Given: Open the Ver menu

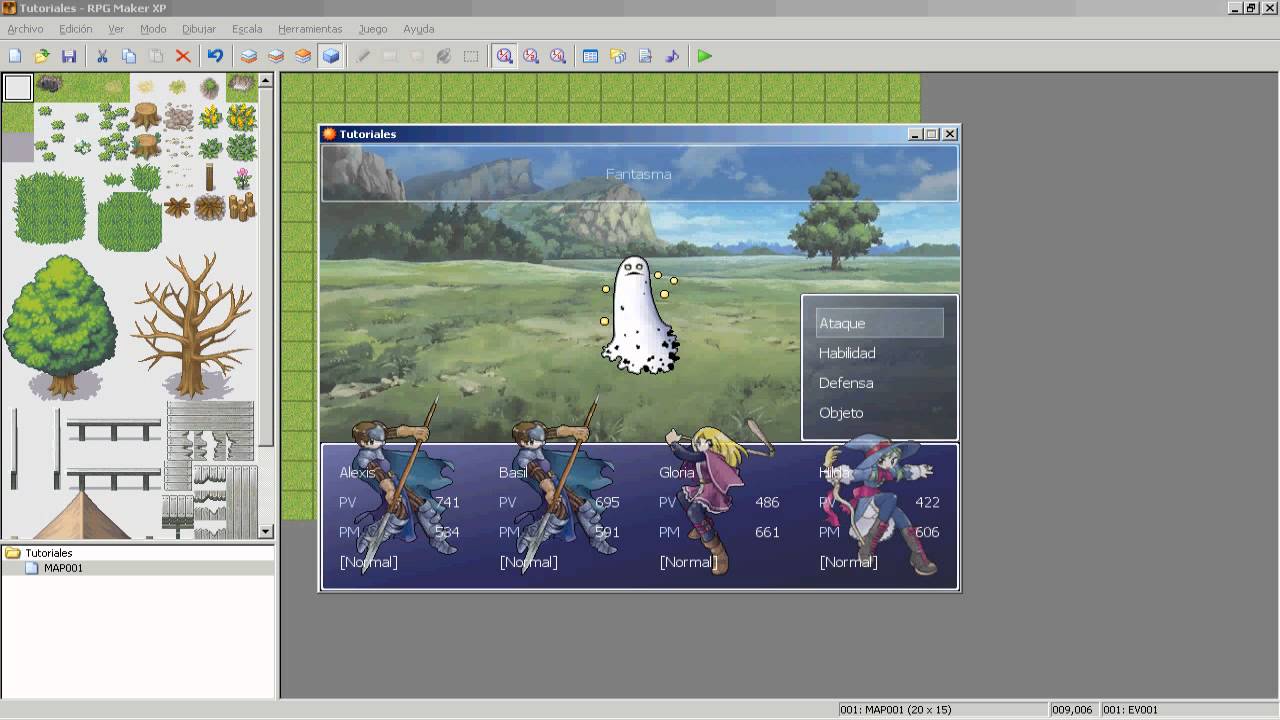Looking at the screenshot, I should coord(116,29).
